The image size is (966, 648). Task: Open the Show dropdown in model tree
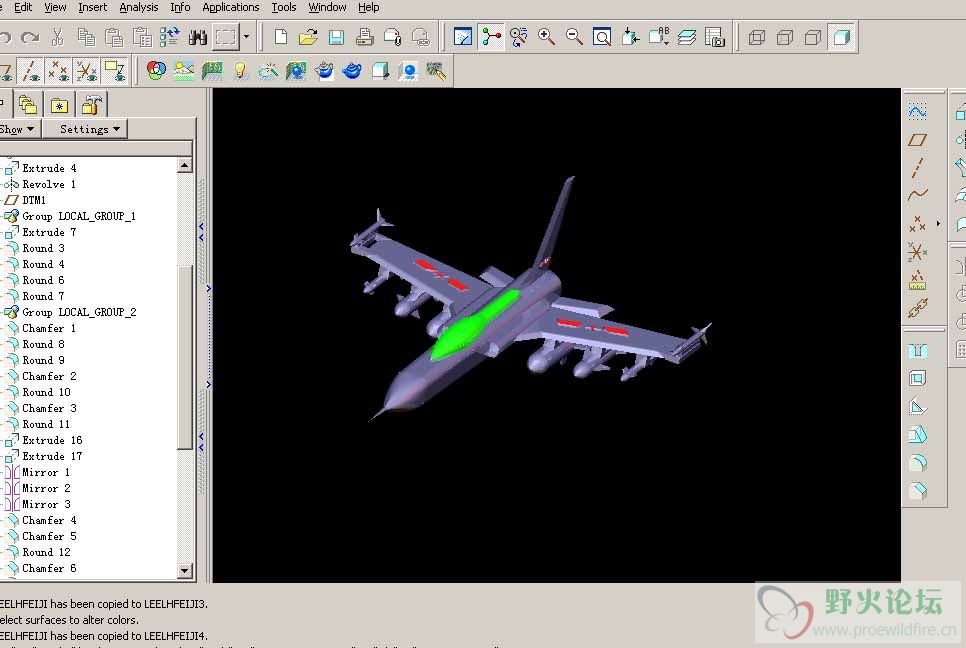[18, 129]
